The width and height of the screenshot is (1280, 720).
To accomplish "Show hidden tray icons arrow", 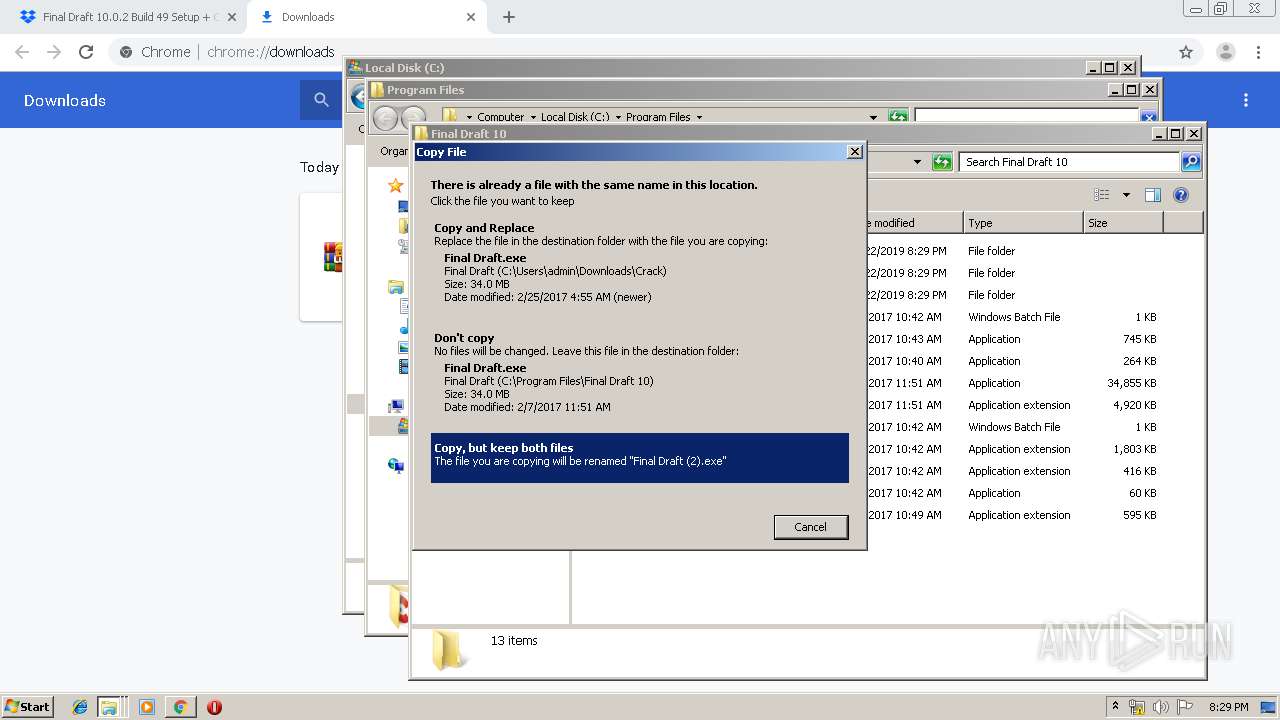I will (1115, 707).
